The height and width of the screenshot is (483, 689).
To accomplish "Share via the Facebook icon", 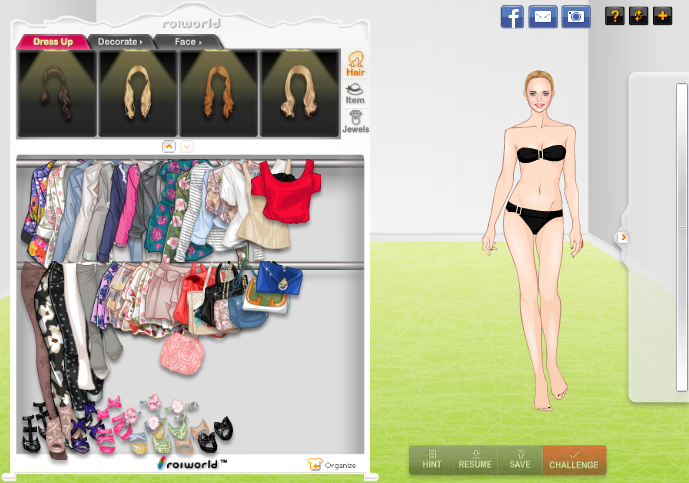I will (512, 16).
